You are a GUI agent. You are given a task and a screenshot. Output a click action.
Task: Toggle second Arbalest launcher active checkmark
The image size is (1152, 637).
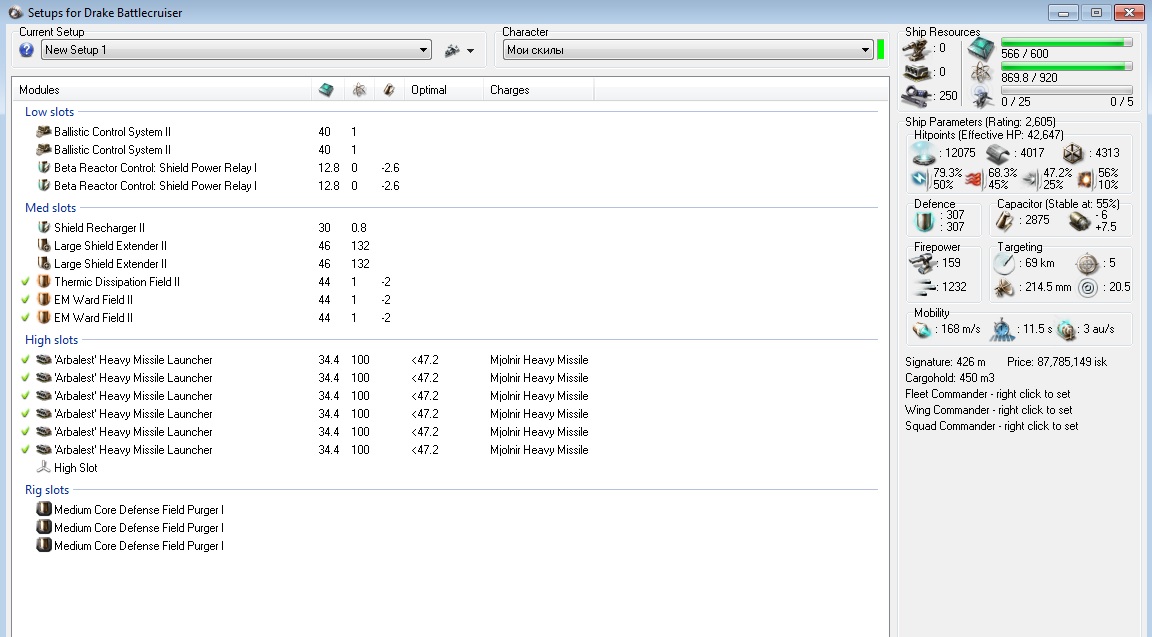click(26, 378)
